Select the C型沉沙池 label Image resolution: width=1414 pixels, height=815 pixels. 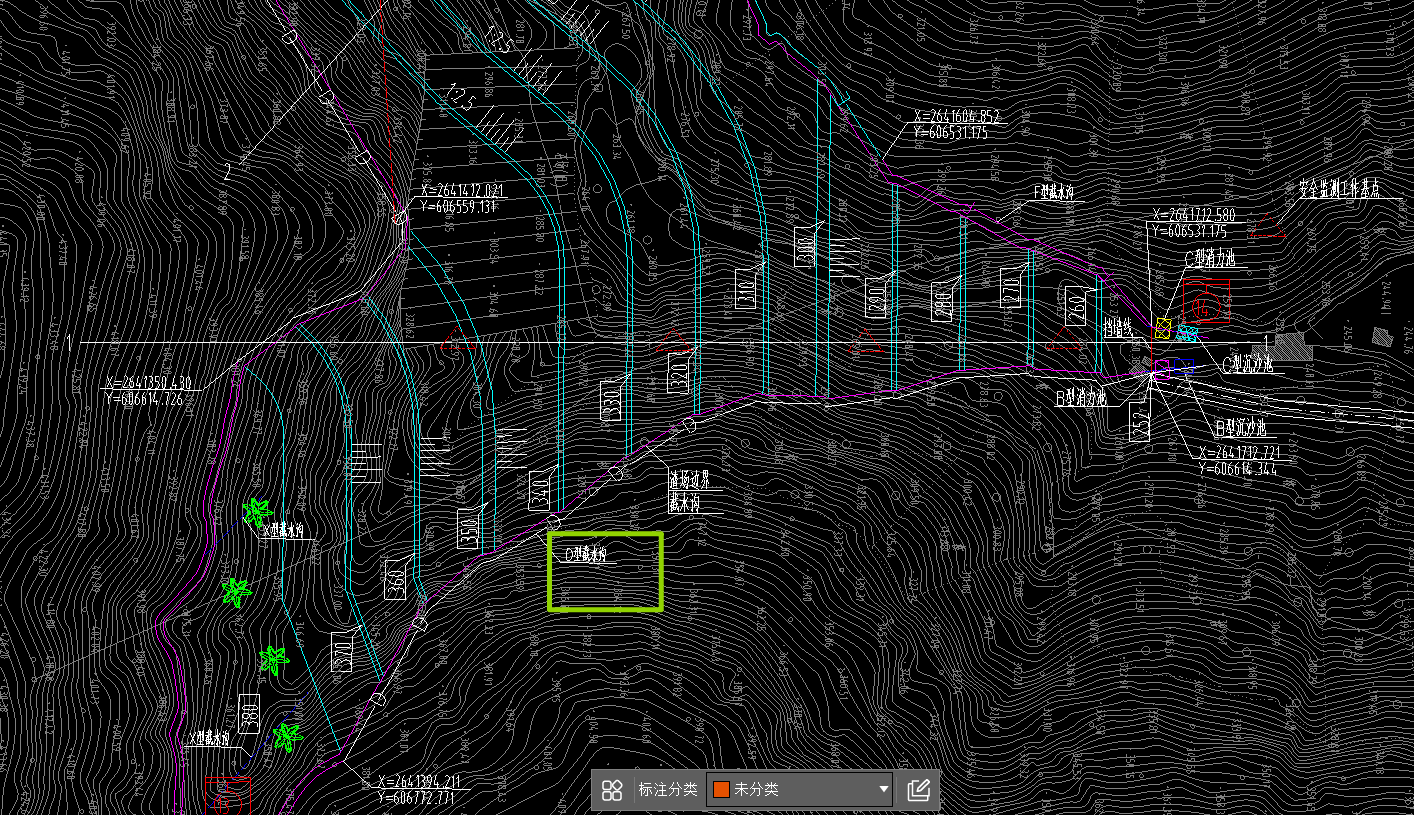1248,364
